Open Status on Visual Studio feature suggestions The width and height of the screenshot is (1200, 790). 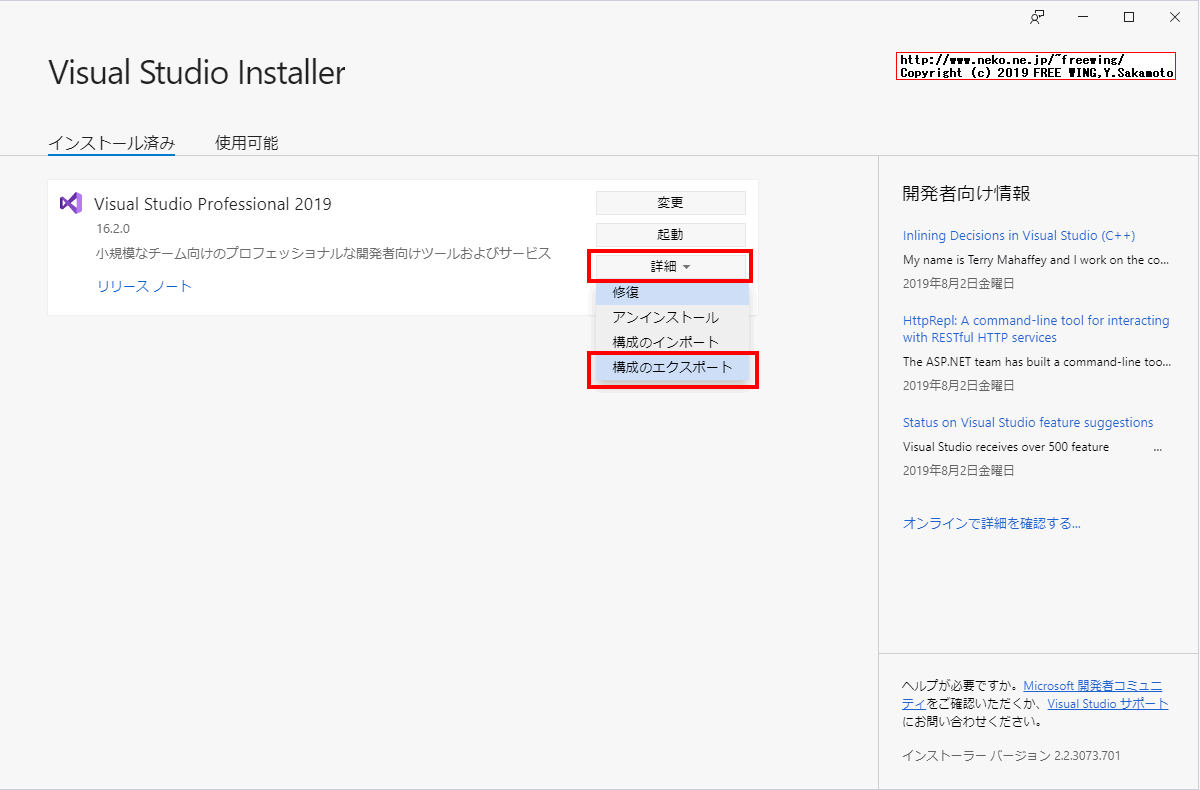(x=1027, y=422)
